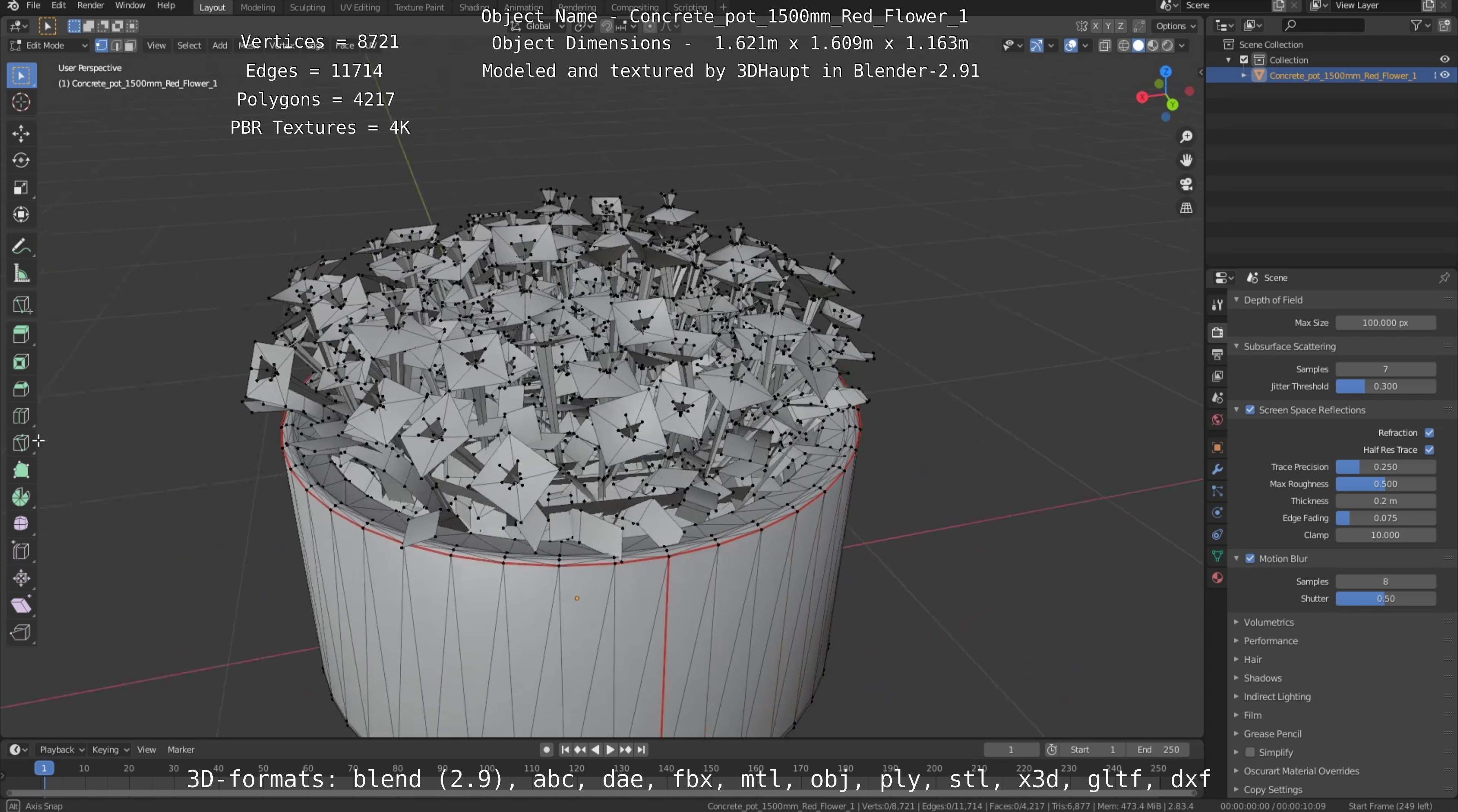The height and width of the screenshot is (812, 1458).
Task: Jump to the timeline end frame button
Action: (x=641, y=750)
